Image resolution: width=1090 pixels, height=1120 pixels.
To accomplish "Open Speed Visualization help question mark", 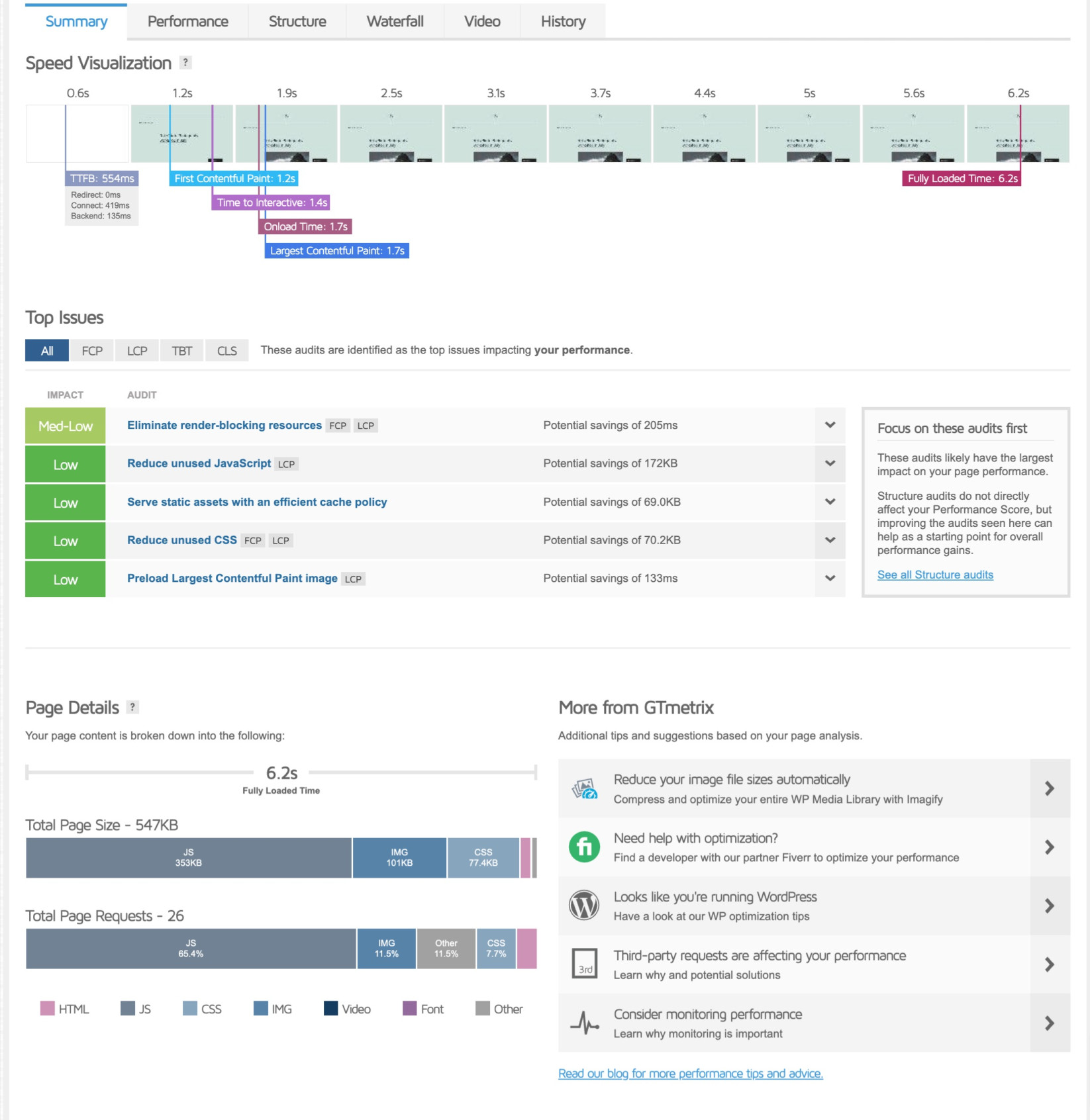I will (185, 62).
